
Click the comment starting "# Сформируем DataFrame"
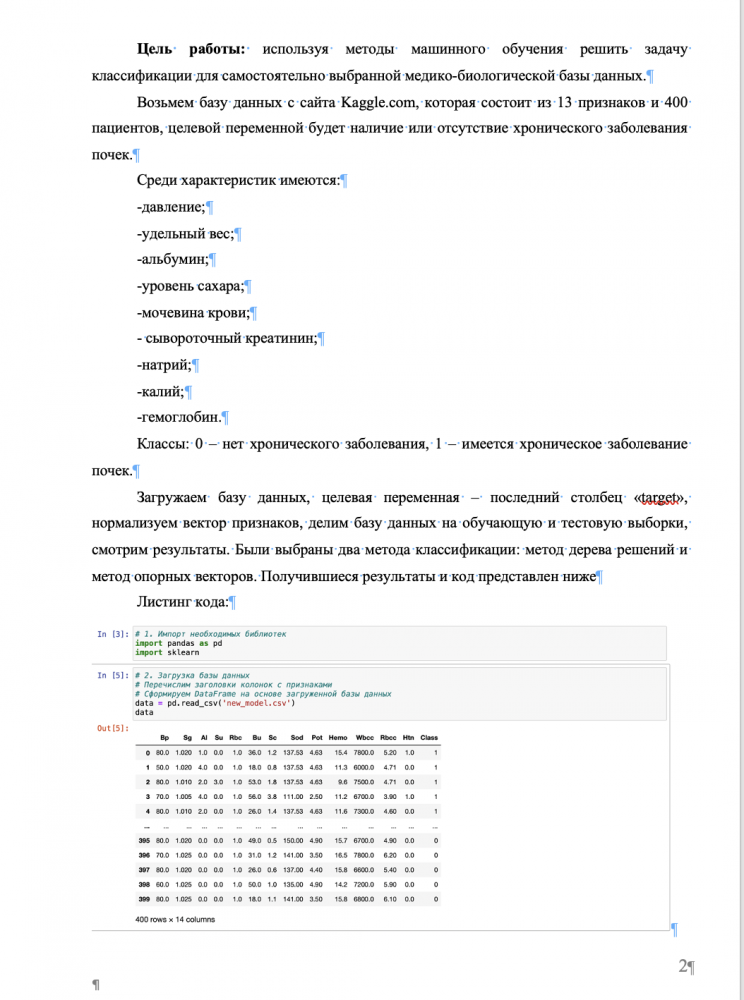click(x=263, y=694)
